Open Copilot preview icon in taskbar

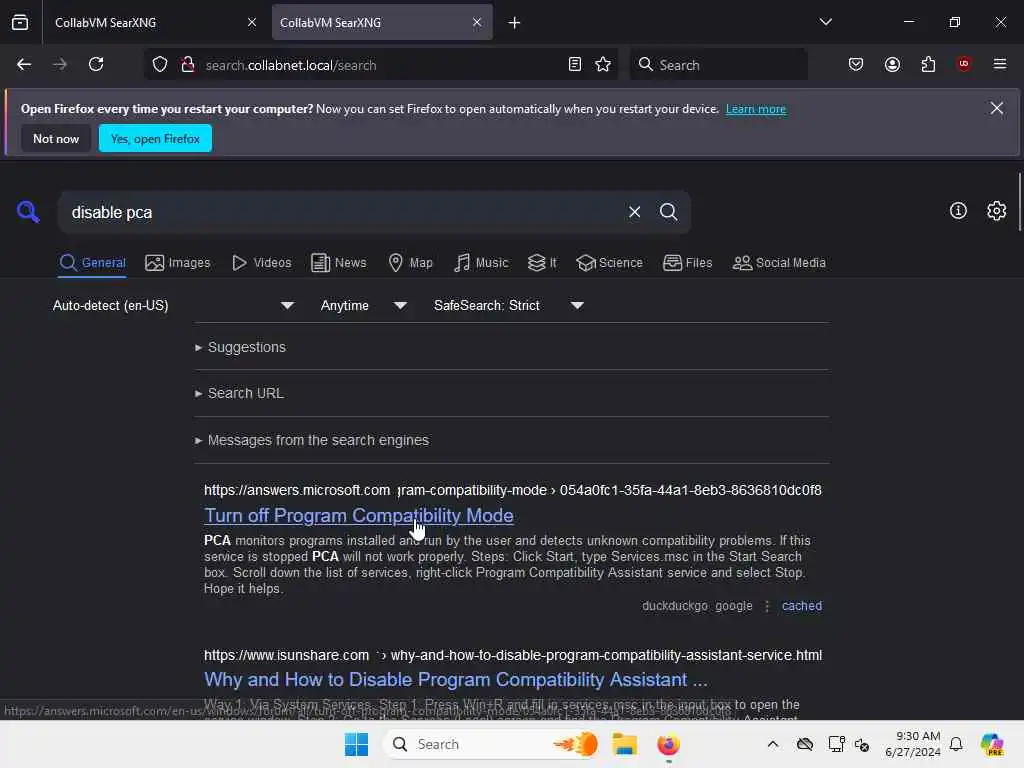tap(992, 744)
